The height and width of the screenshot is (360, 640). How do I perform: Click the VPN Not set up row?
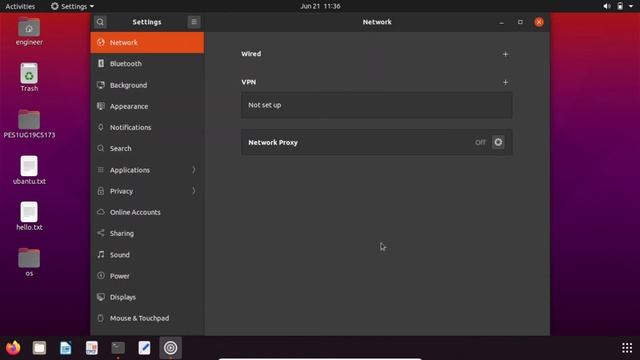[376, 105]
